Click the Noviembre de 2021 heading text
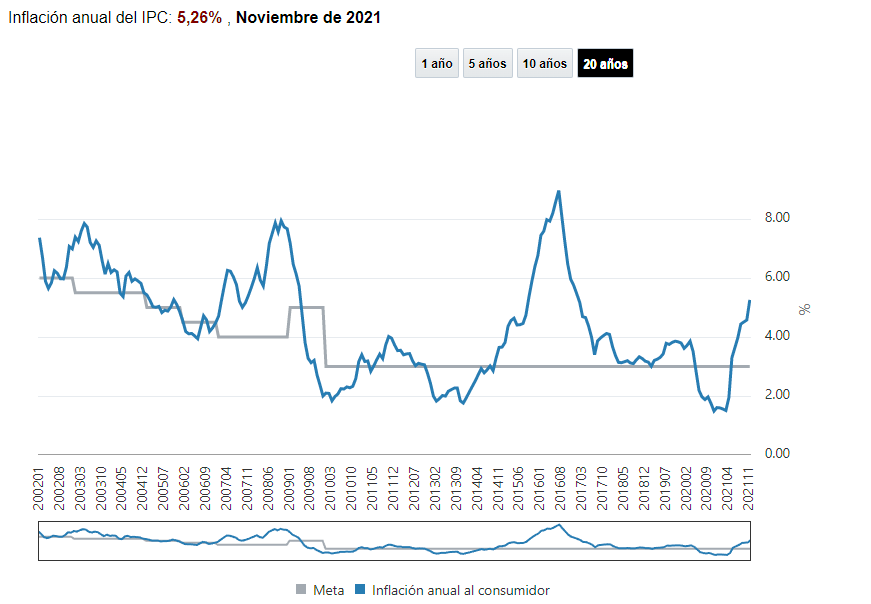Screen dimensions: 871x604 tap(308, 18)
